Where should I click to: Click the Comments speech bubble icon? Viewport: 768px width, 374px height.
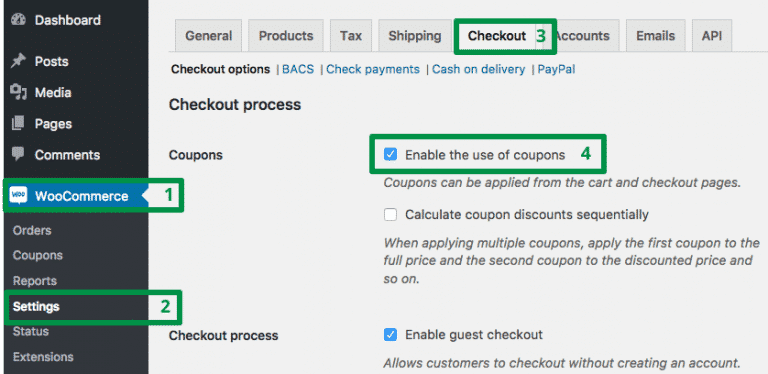click(x=18, y=155)
